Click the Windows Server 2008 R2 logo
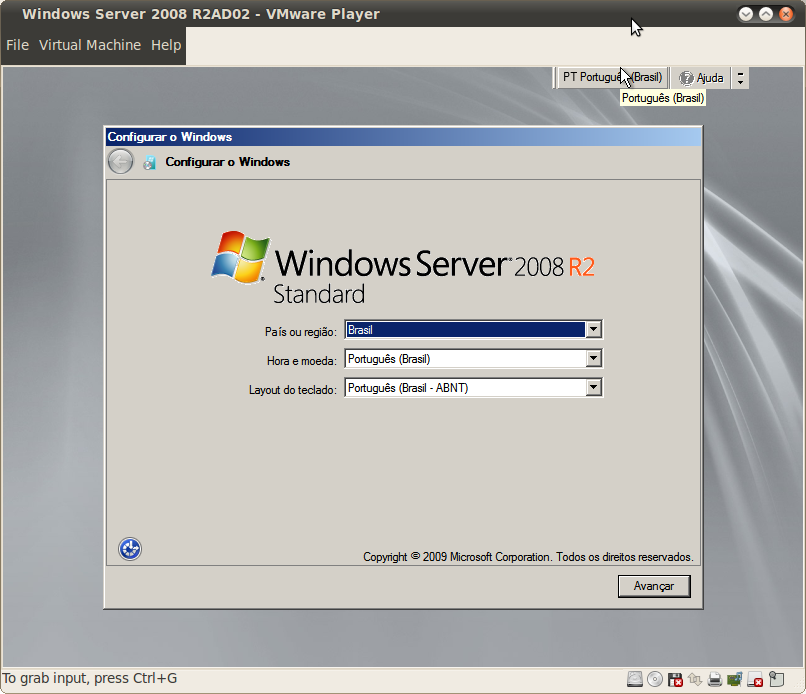The image size is (806, 694). [403, 268]
